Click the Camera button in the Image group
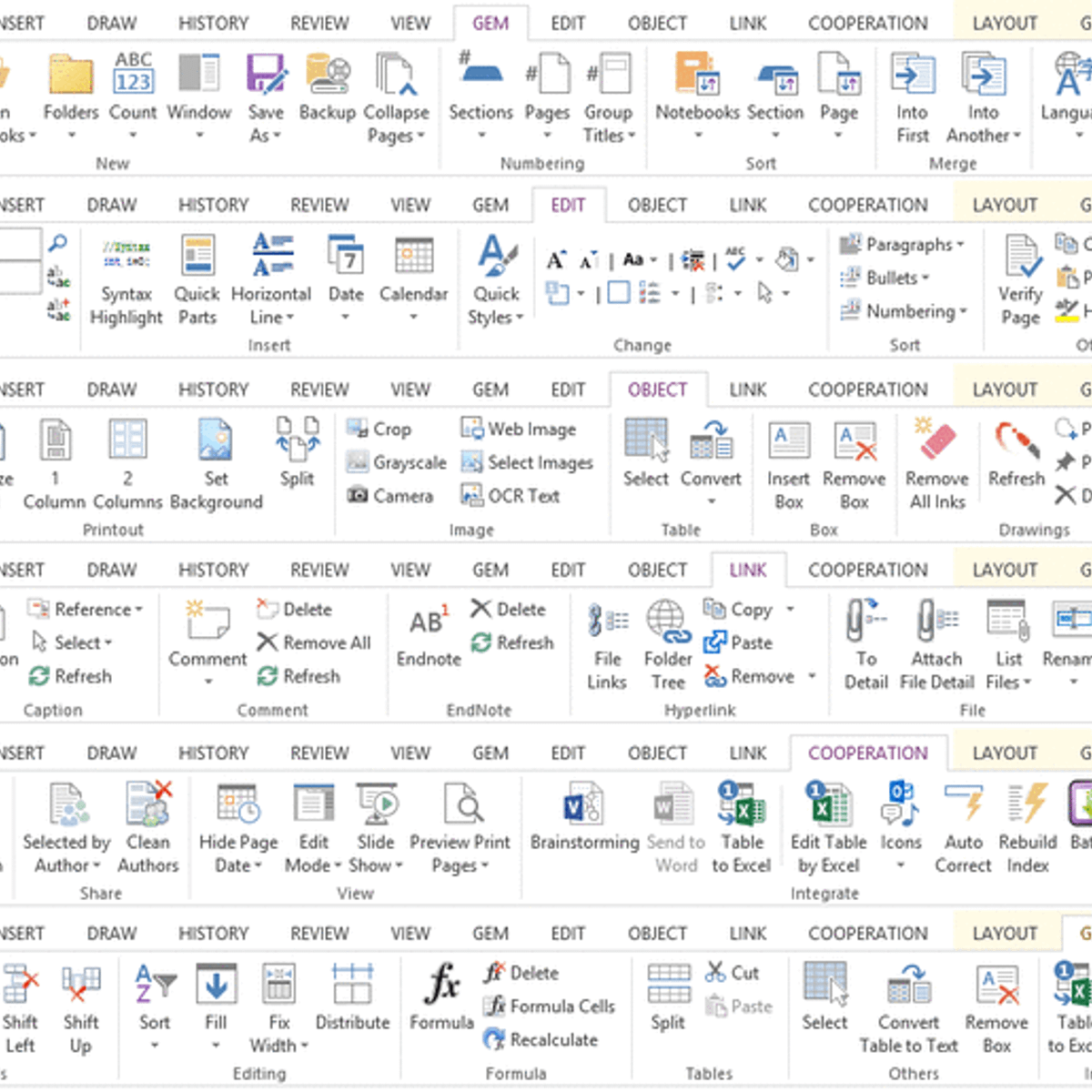Screen dimensions: 1092x1092 (x=389, y=496)
